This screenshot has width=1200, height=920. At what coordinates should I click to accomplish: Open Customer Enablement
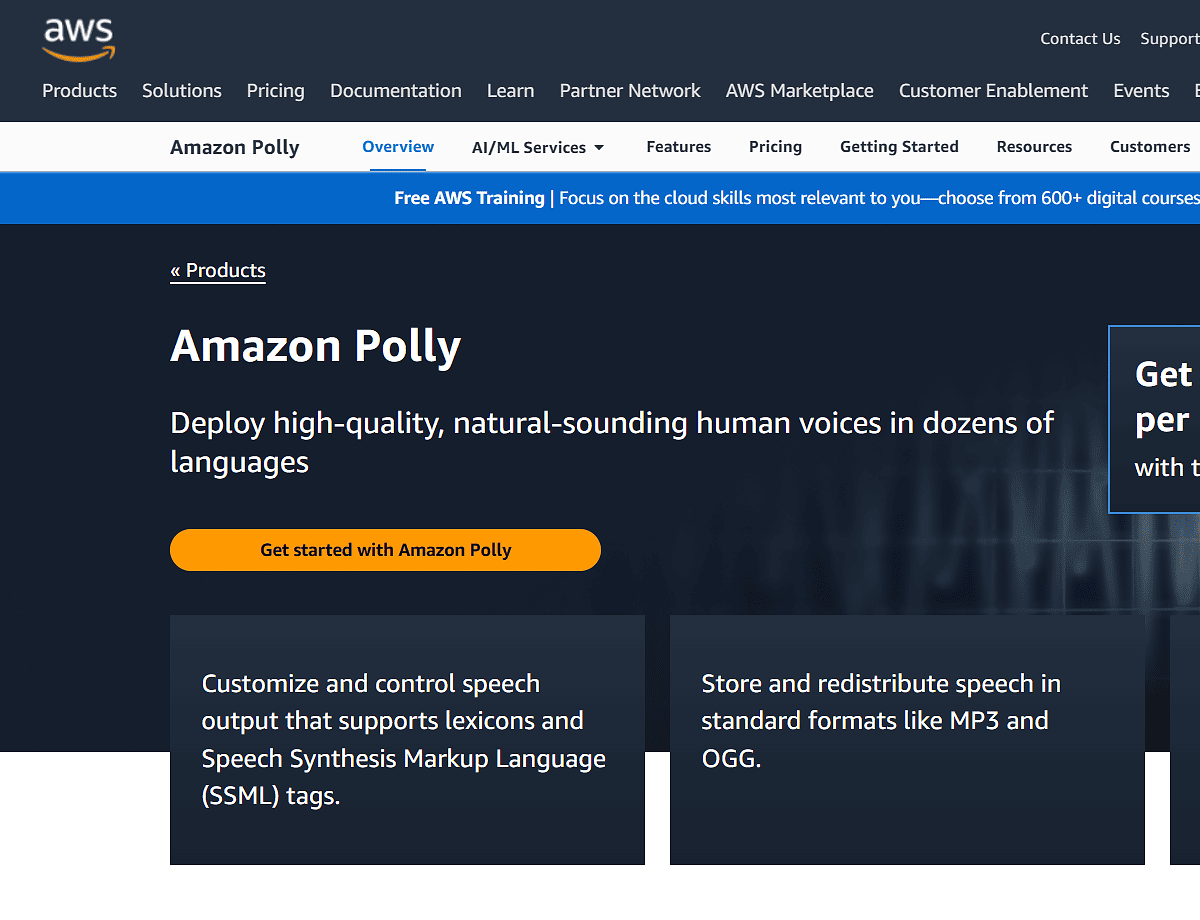[992, 90]
